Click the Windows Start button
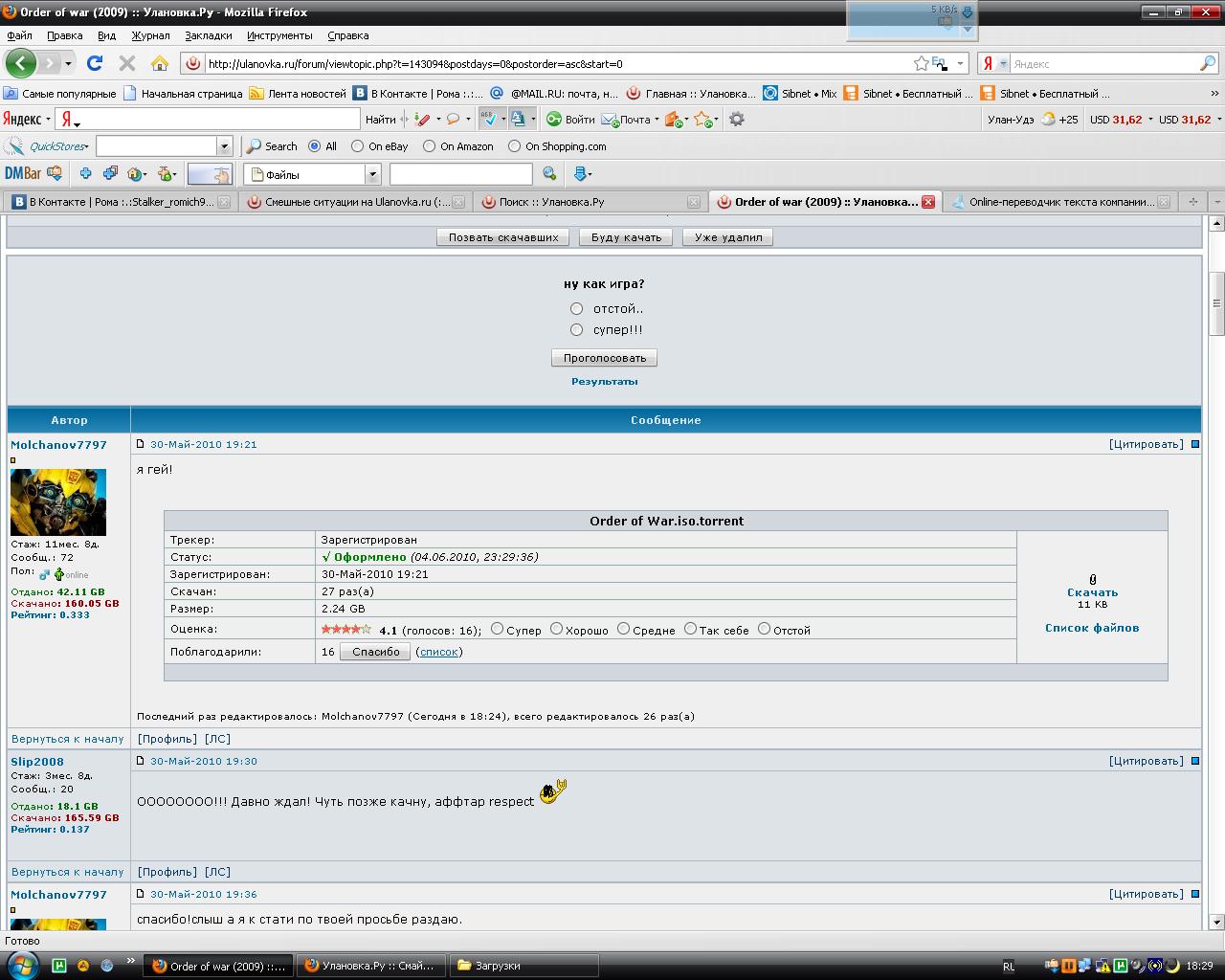This screenshot has width=1225, height=980. point(22,965)
